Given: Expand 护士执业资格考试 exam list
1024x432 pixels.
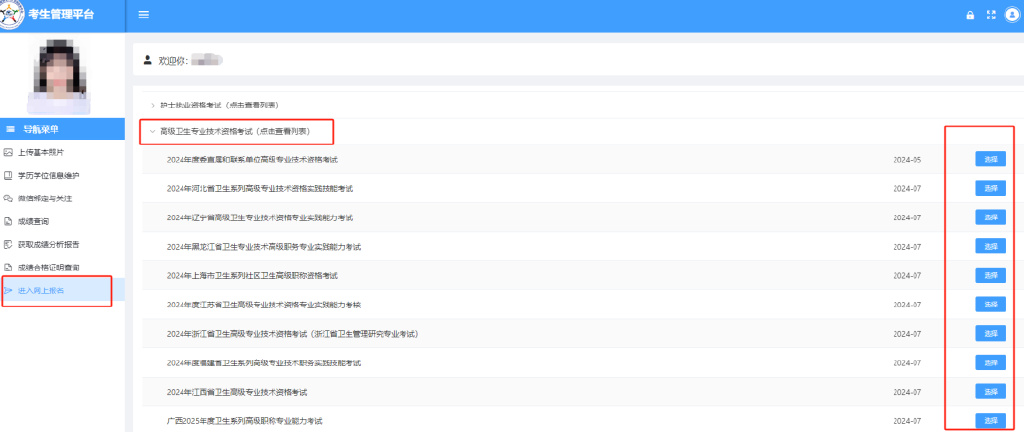Looking at the screenshot, I should pos(220,105).
